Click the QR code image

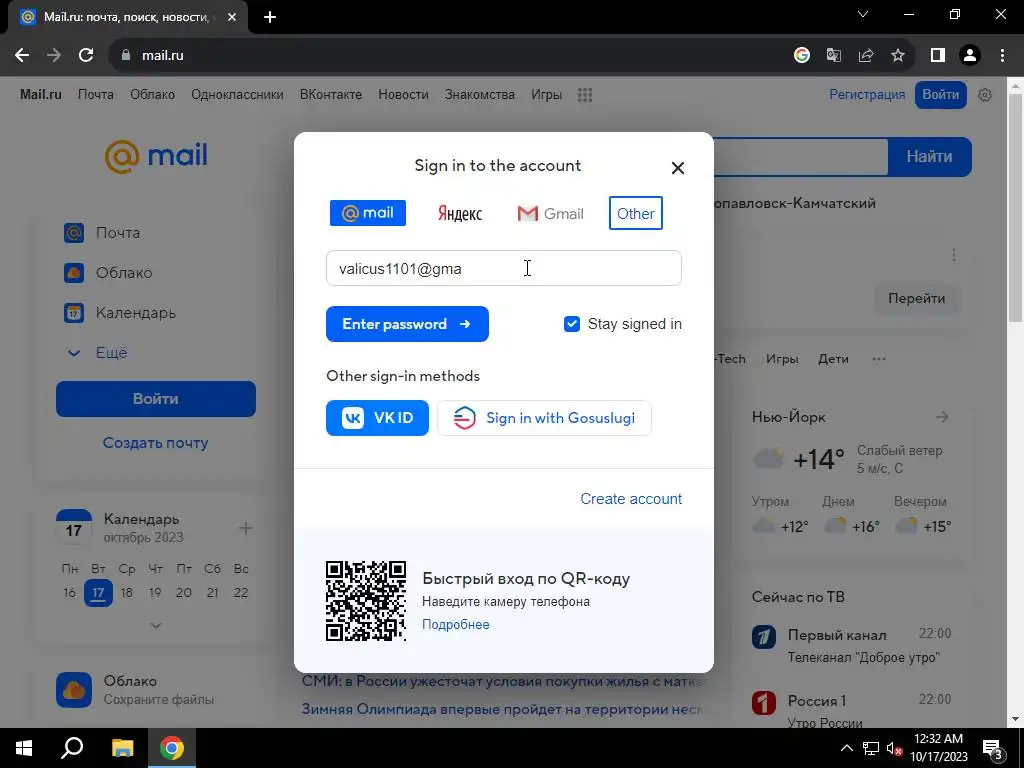366,601
